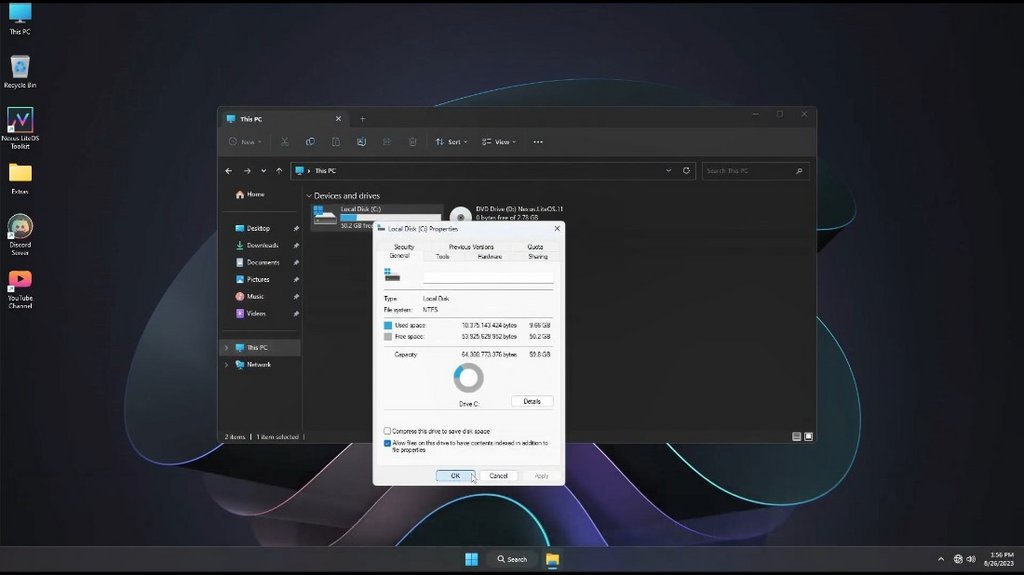Click the This PC address bar path
Screen dimensions: 1024x575
click(x=325, y=171)
